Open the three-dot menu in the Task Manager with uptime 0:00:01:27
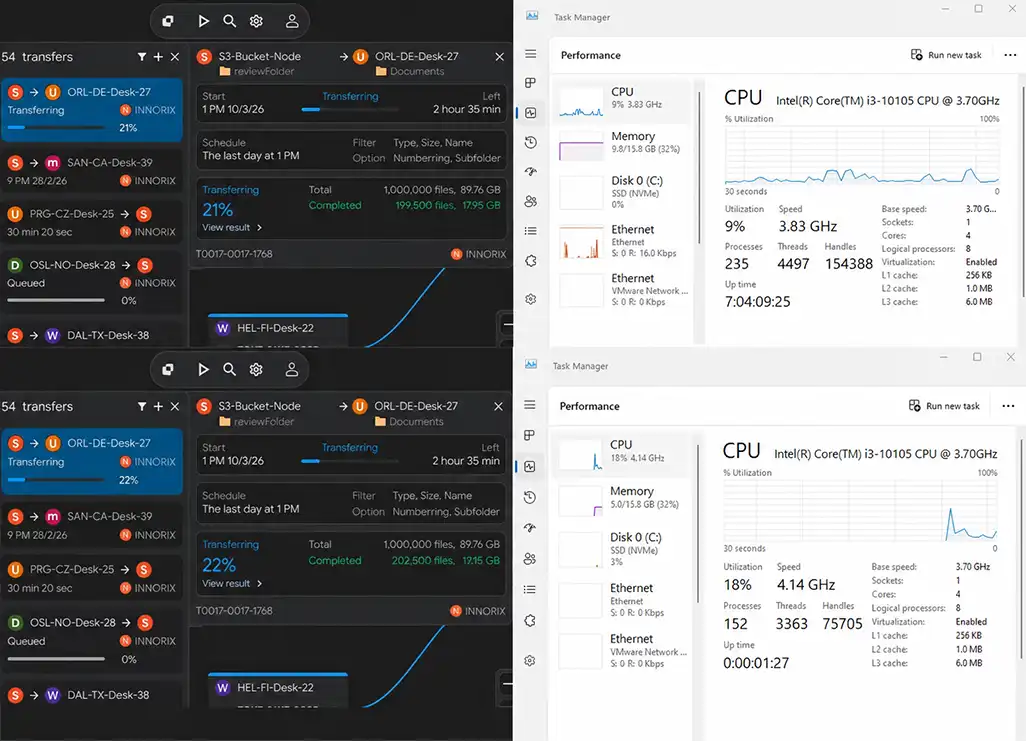 (x=1008, y=406)
